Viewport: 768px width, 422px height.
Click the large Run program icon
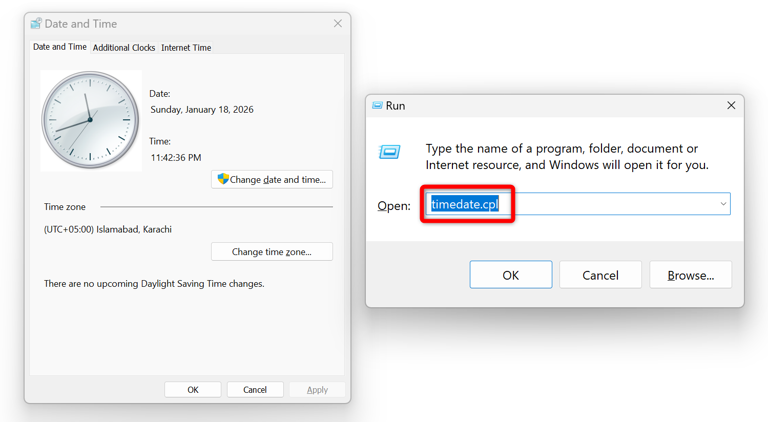390,152
